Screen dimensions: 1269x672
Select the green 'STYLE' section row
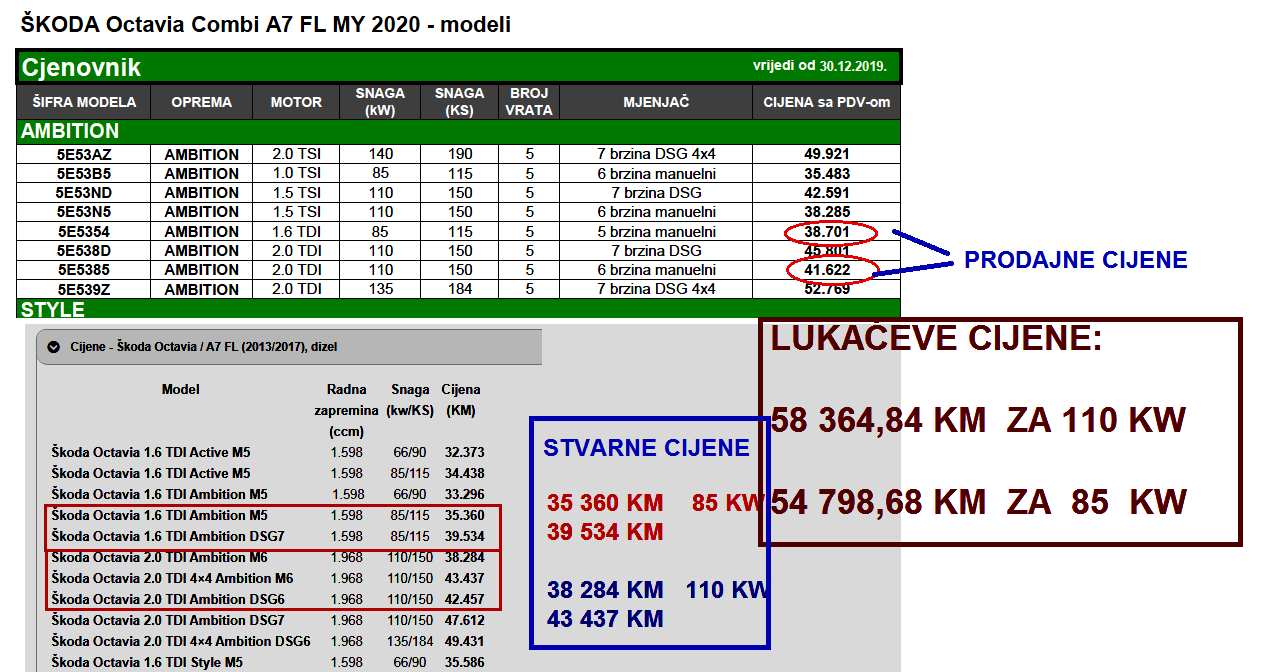[x=459, y=308]
